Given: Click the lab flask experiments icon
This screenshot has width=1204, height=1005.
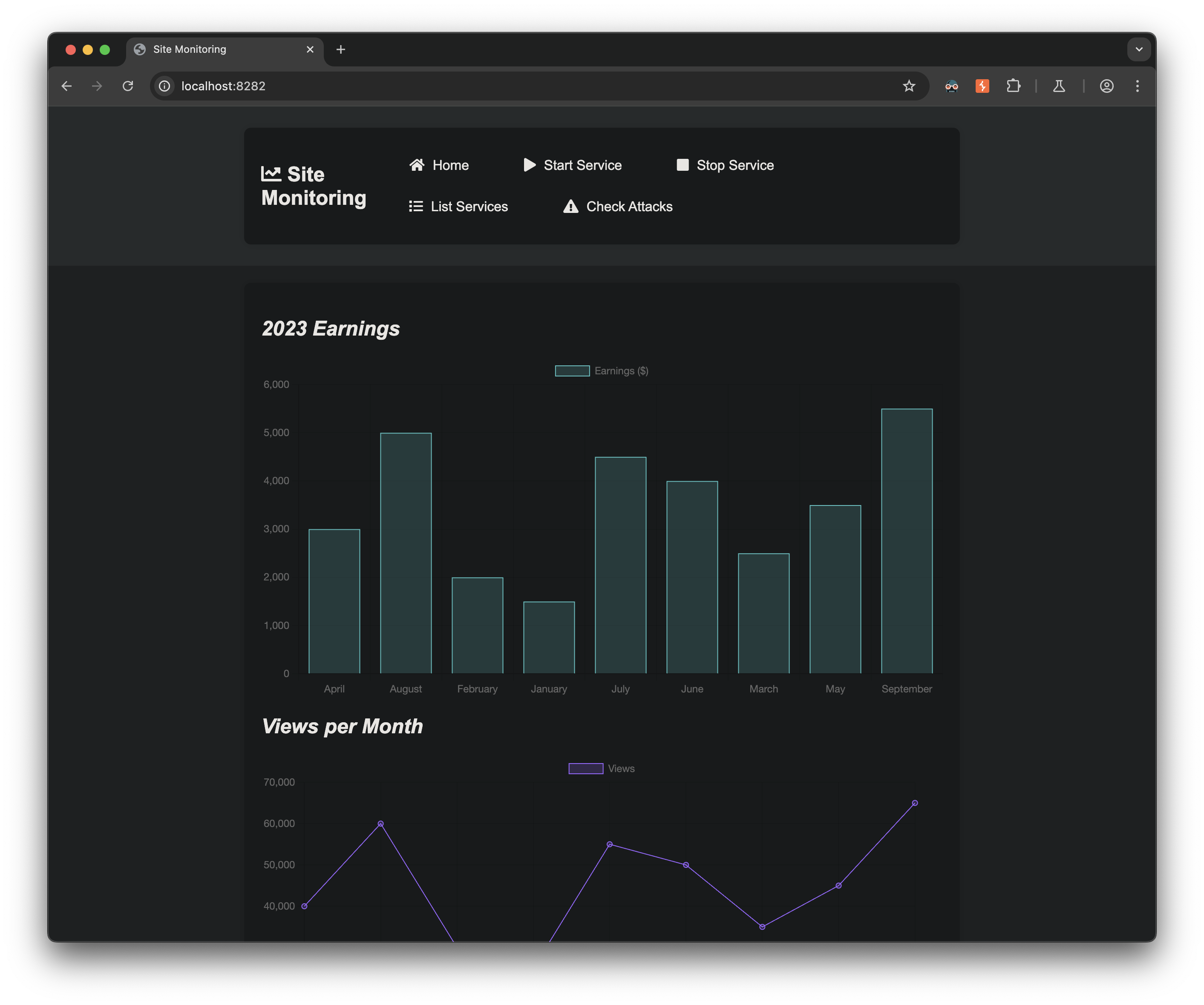Looking at the screenshot, I should point(1059,86).
